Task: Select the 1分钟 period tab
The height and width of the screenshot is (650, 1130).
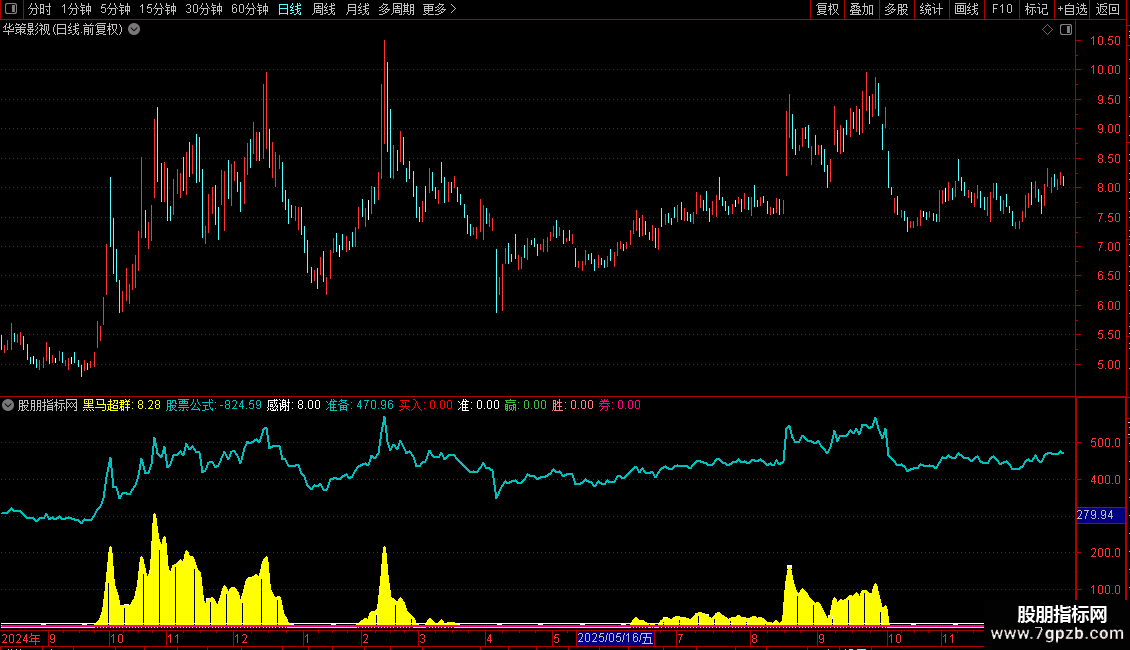Action: (x=76, y=9)
